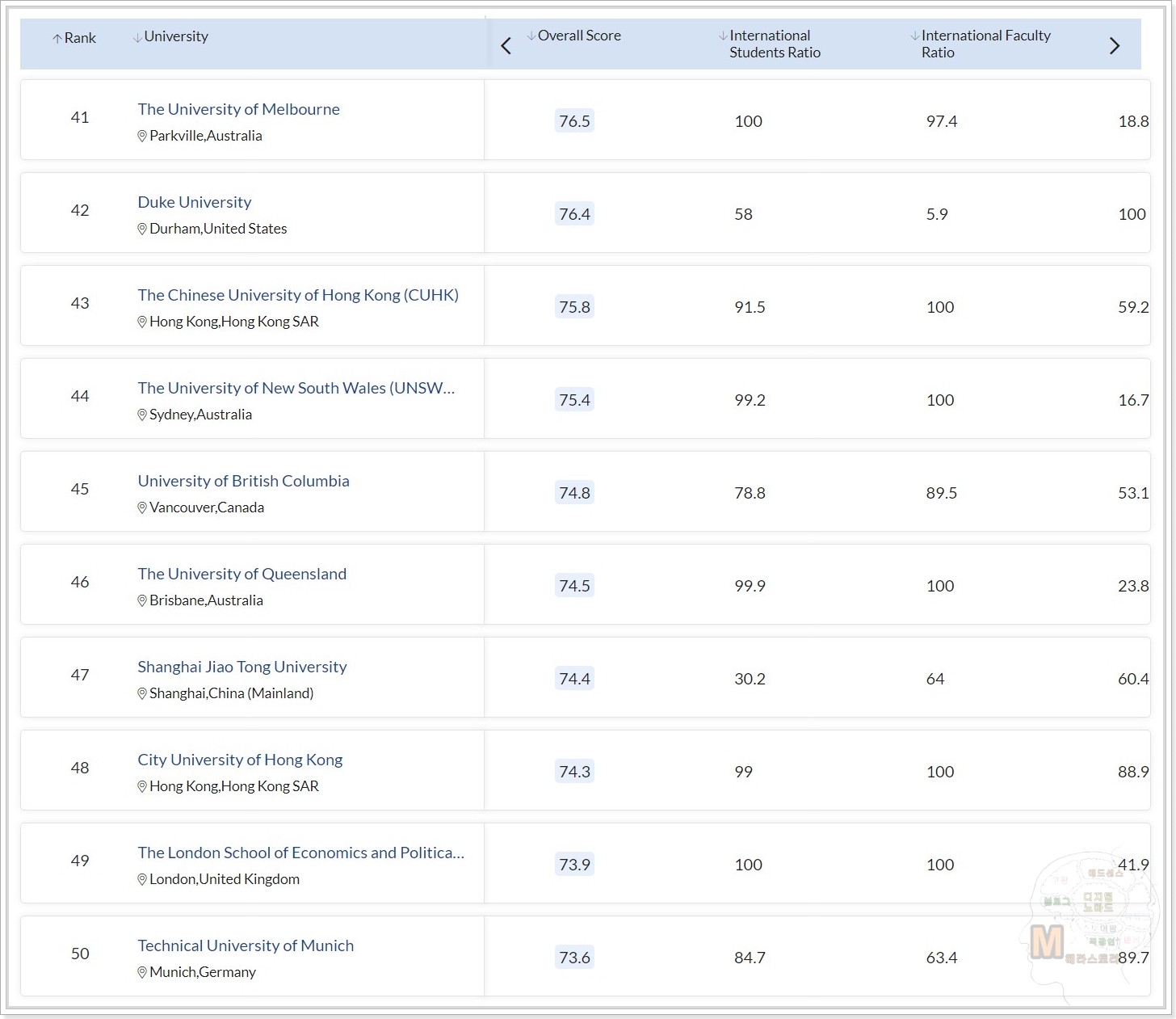Viewport: 1176px width, 1019px height.
Task: Sort by the Overall Score column header
Action: pyautogui.click(x=573, y=36)
